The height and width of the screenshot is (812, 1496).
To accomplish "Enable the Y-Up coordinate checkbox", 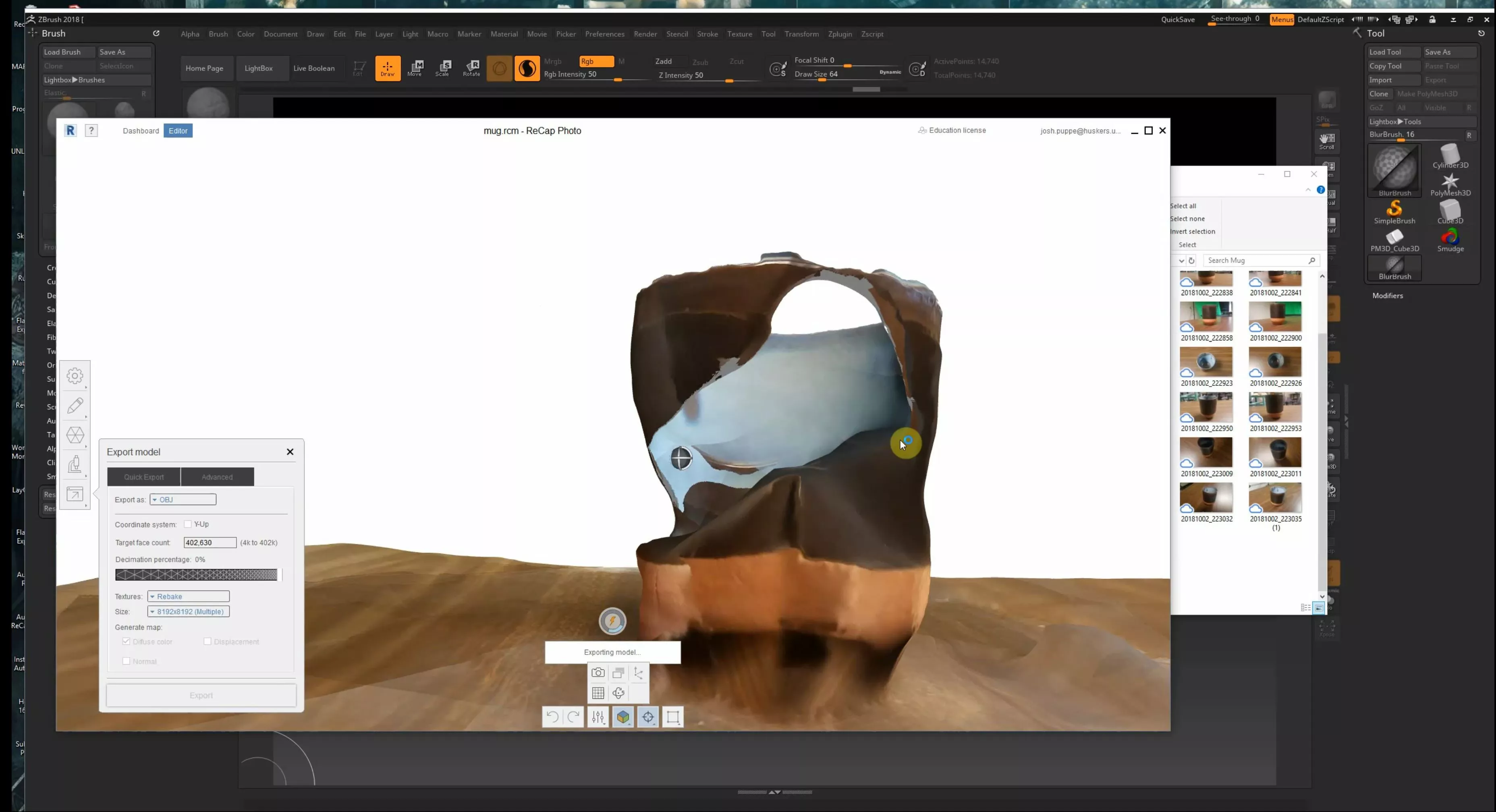I will (x=188, y=524).
